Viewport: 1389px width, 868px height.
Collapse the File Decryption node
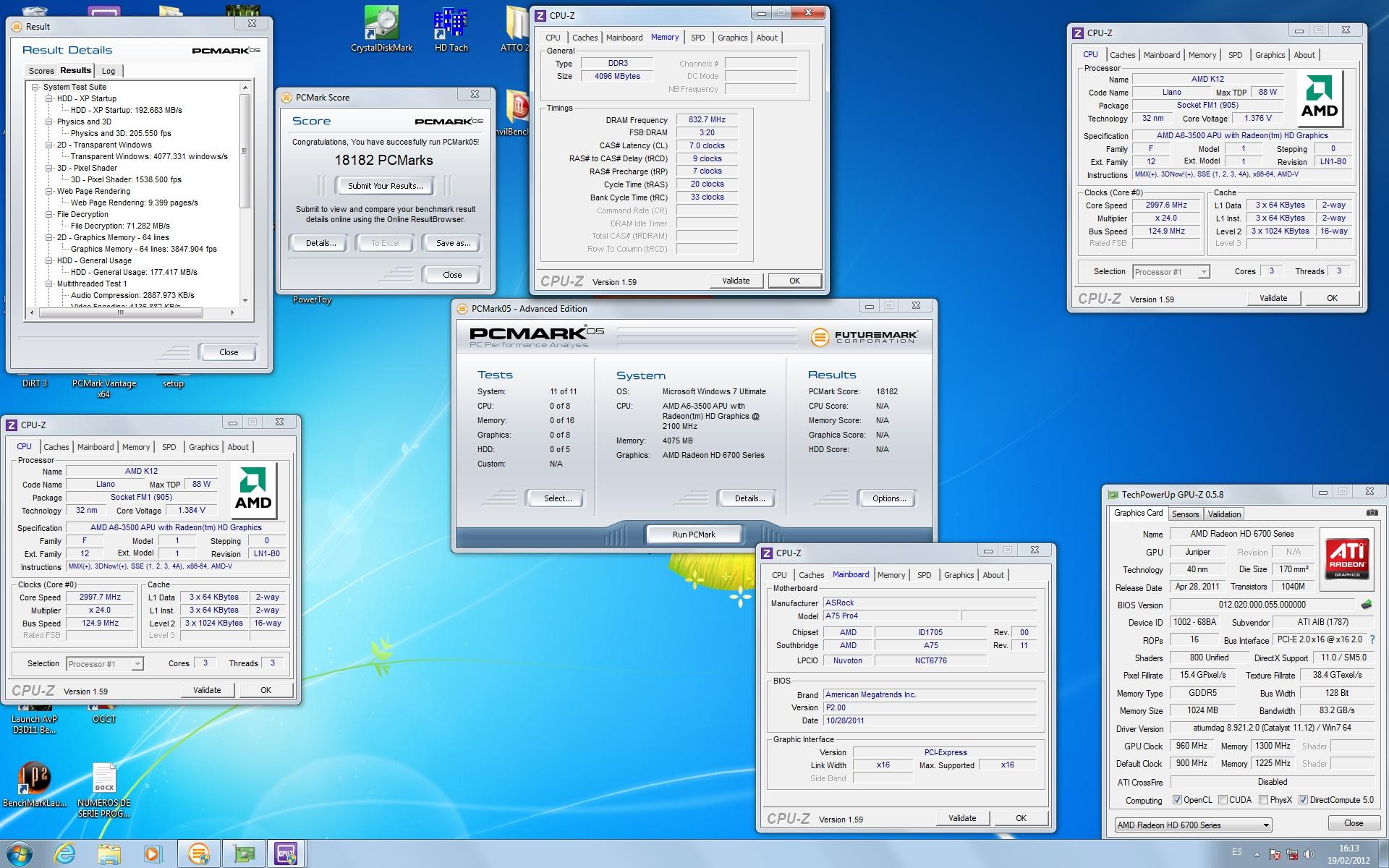coord(48,214)
